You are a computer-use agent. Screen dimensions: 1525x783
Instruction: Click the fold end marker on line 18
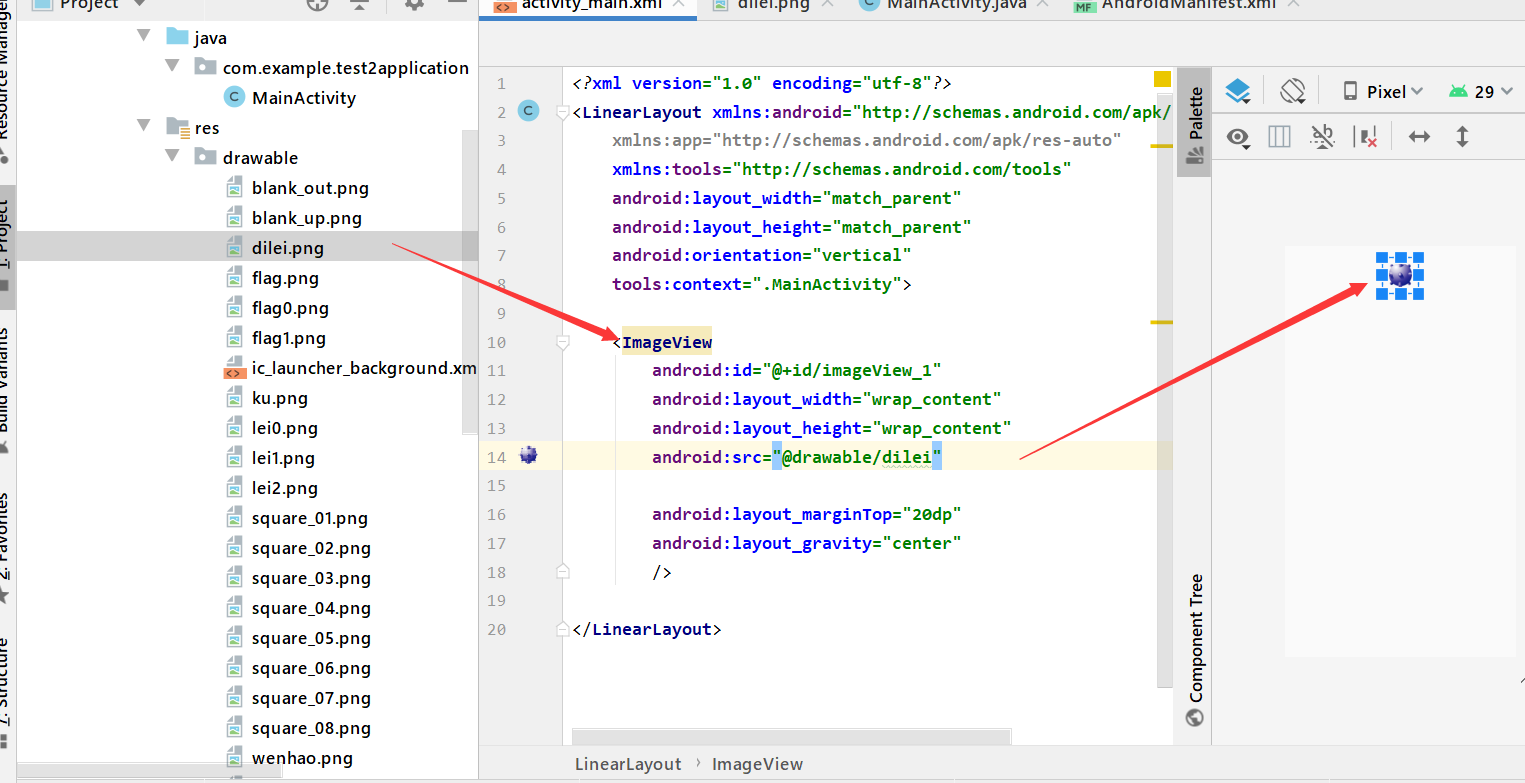(562, 572)
